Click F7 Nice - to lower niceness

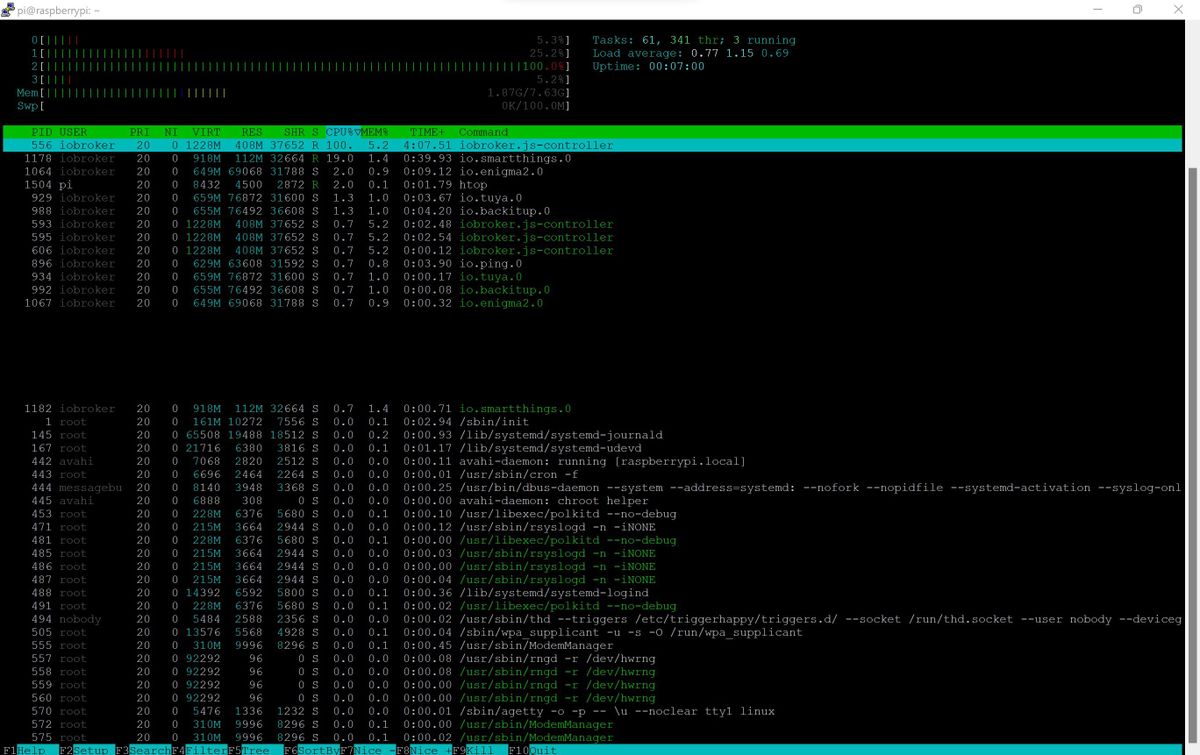pyautogui.click(x=366, y=749)
